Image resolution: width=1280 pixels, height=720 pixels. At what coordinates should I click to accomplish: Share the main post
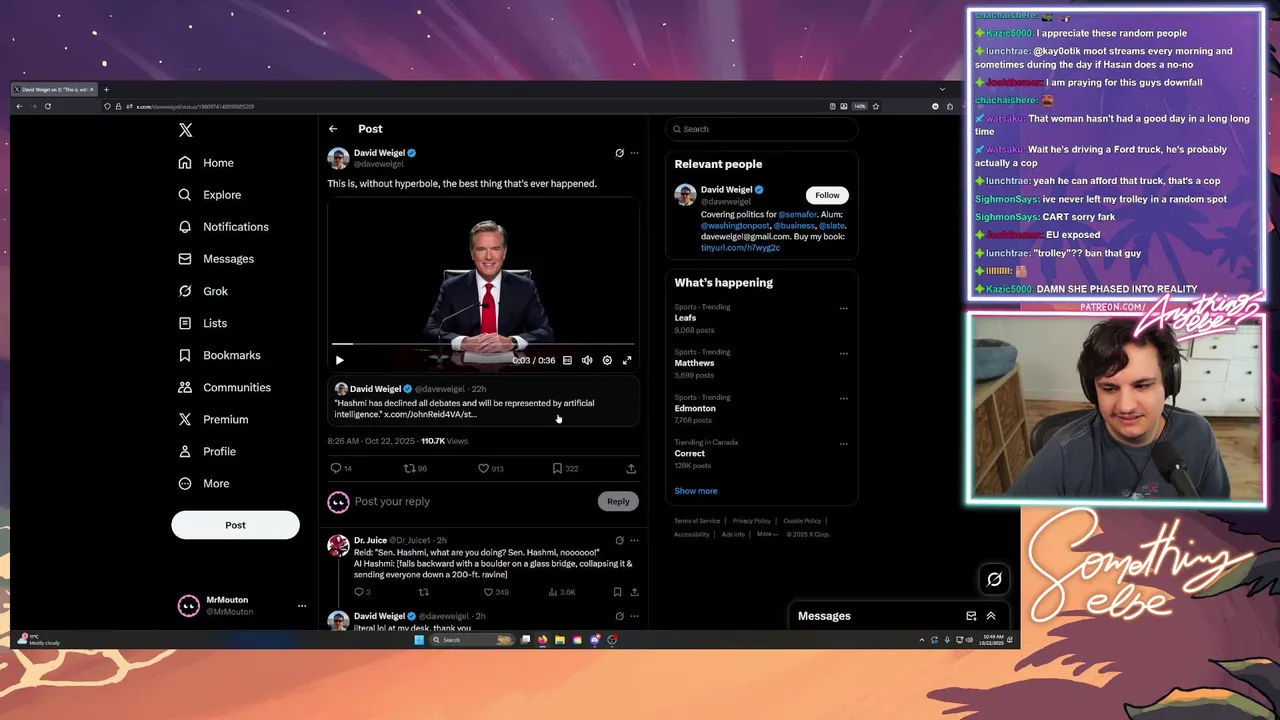(x=631, y=468)
